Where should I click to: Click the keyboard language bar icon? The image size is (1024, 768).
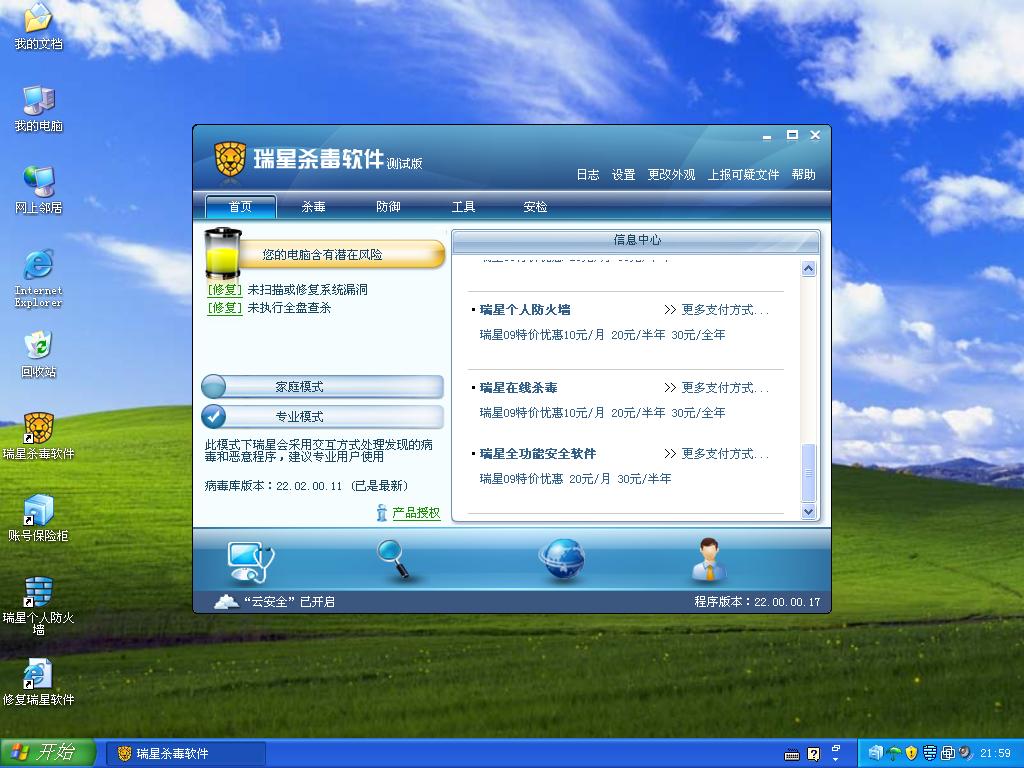tap(792, 754)
